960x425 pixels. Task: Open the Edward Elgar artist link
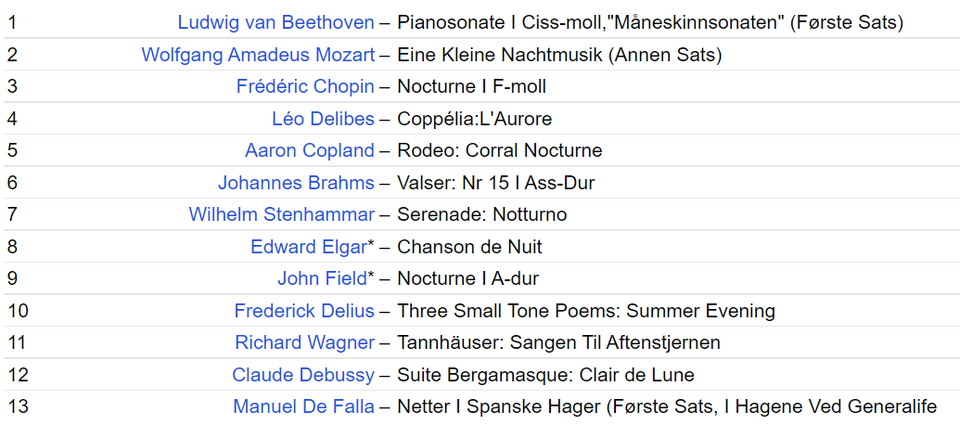309,246
